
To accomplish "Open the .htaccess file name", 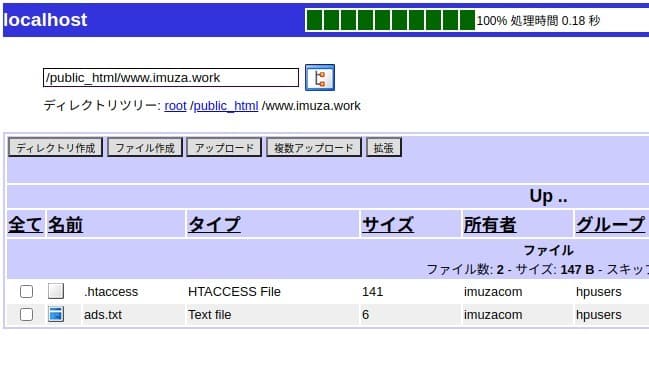I will [111, 292].
